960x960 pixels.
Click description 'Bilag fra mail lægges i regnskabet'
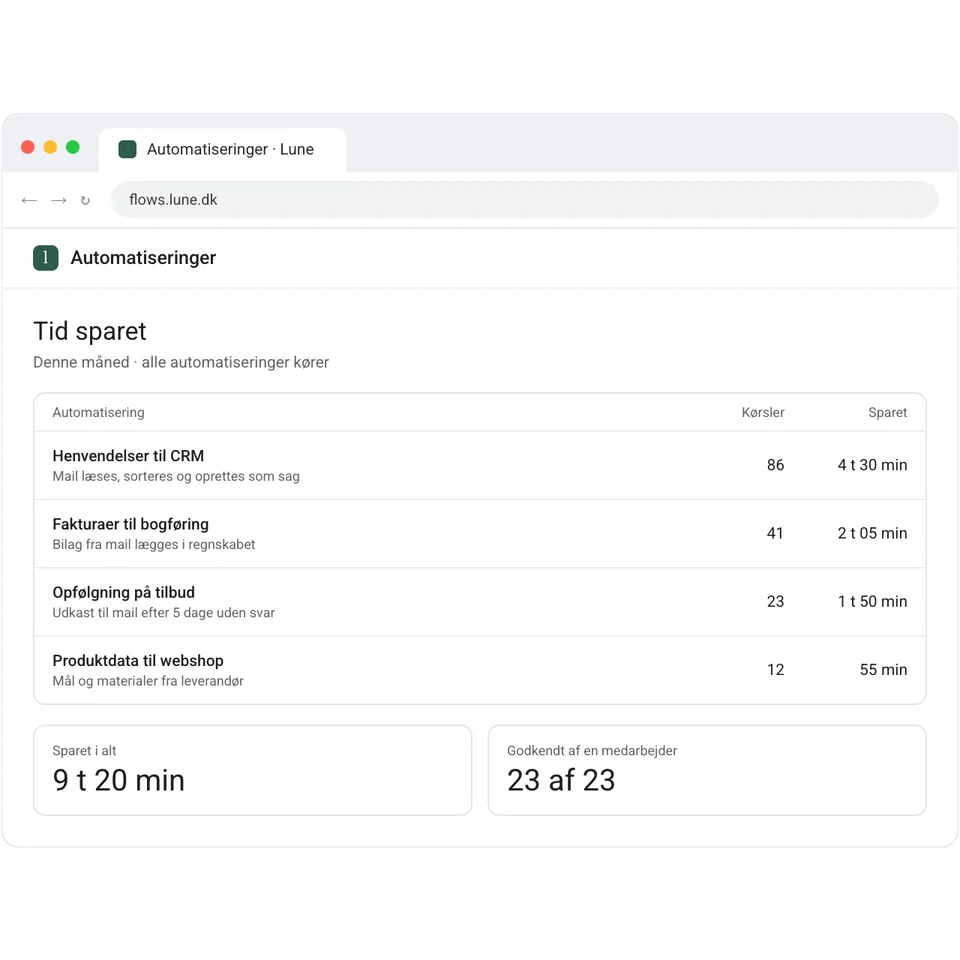154,545
